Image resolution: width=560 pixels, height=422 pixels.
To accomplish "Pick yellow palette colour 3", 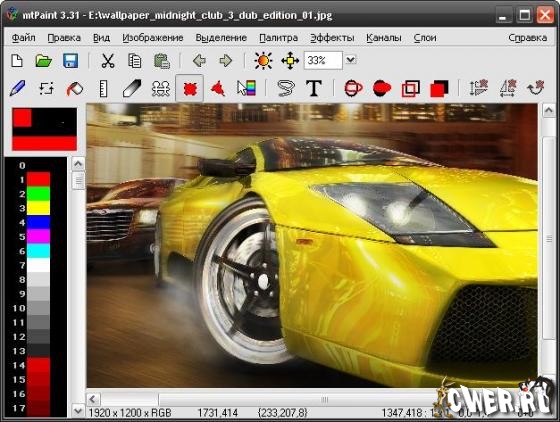I will (39, 208).
